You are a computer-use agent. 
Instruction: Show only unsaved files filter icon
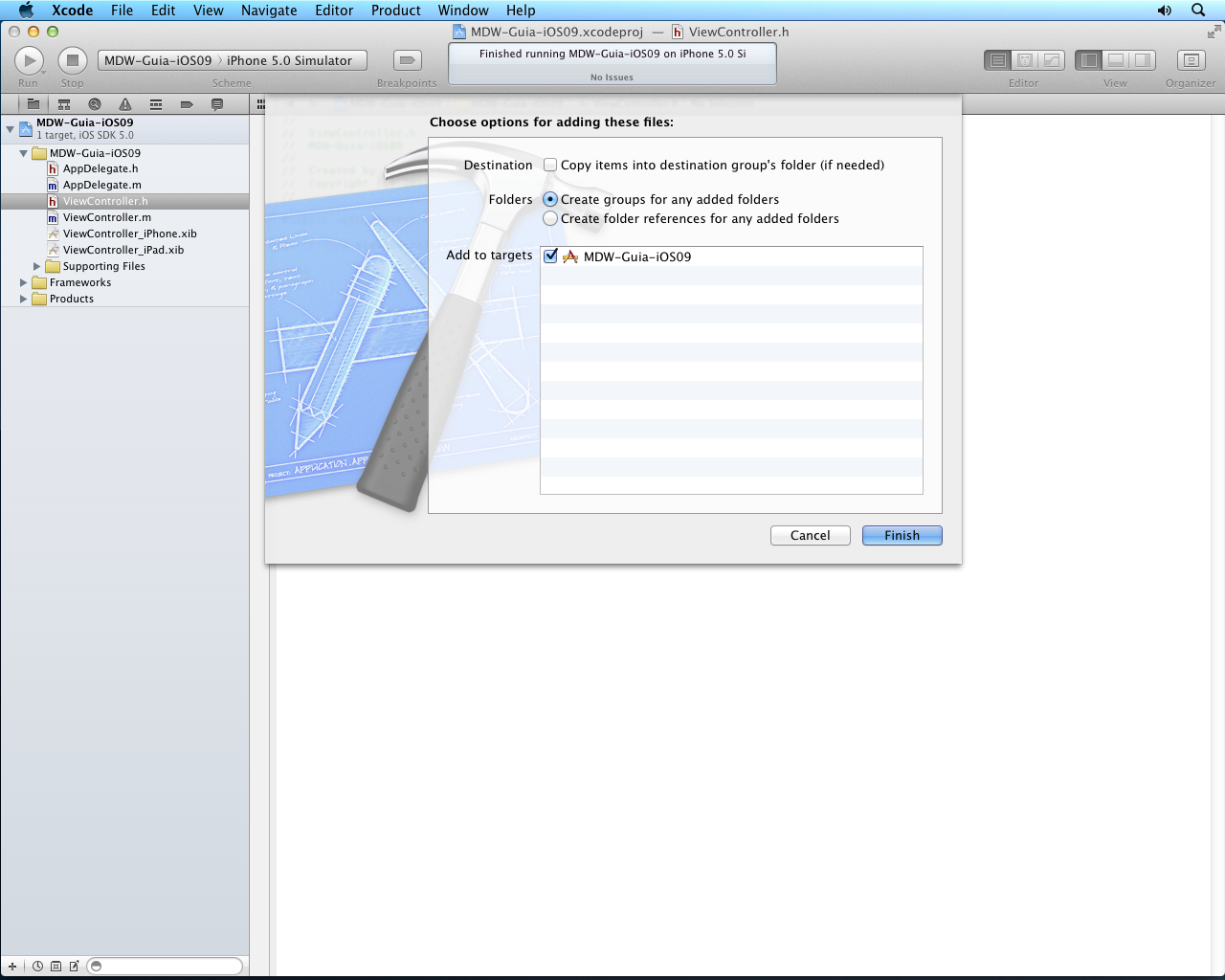74,967
